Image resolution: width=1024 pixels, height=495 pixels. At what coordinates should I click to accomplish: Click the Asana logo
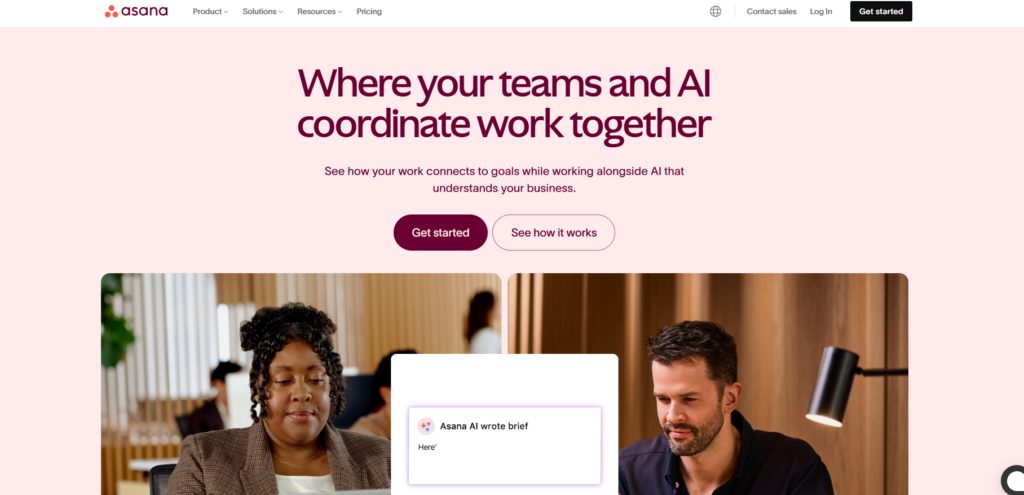pyautogui.click(x=136, y=11)
